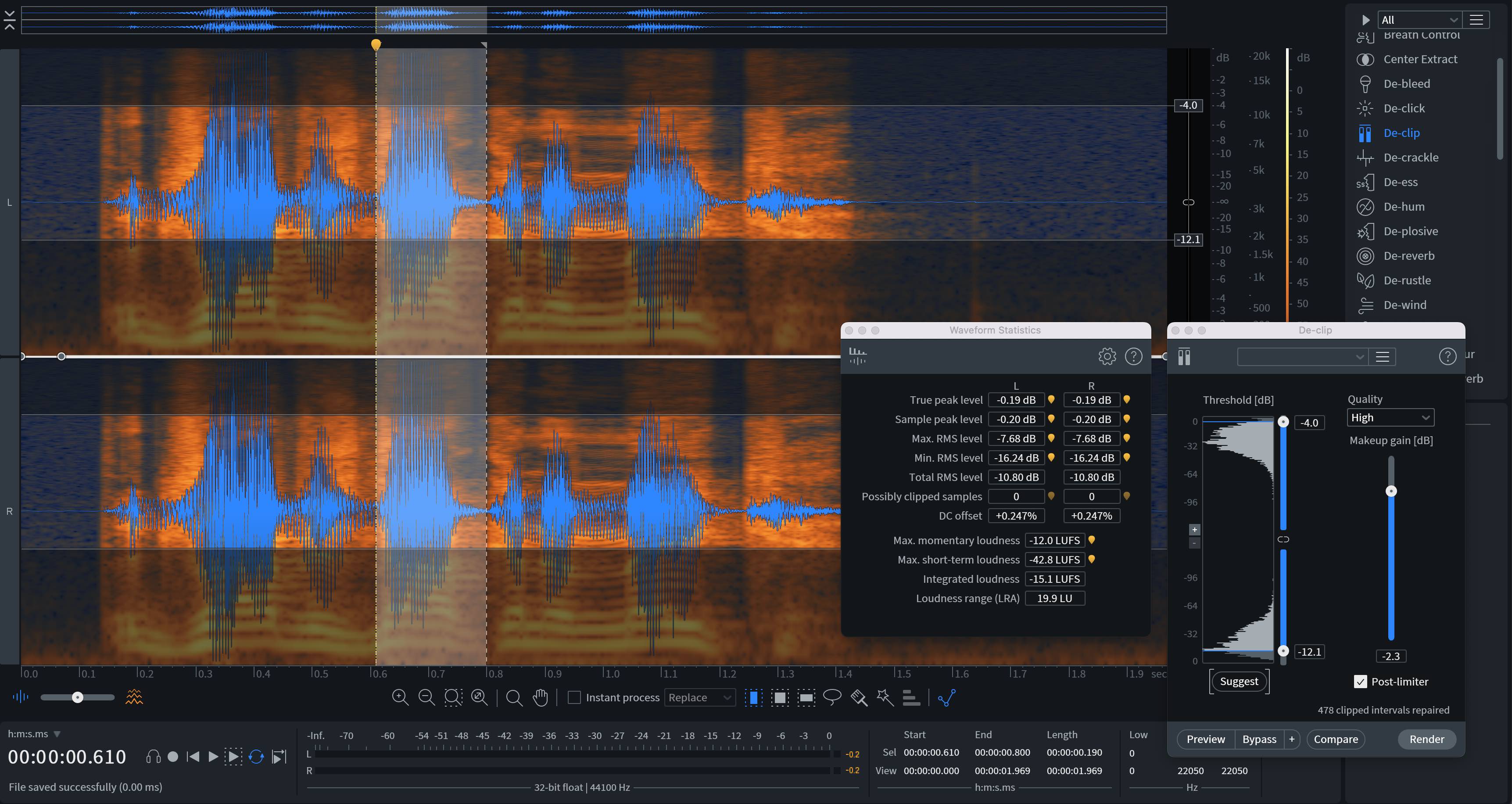Open the Replace mode dropdown
1512x804 pixels.
click(x=700, y=697)
